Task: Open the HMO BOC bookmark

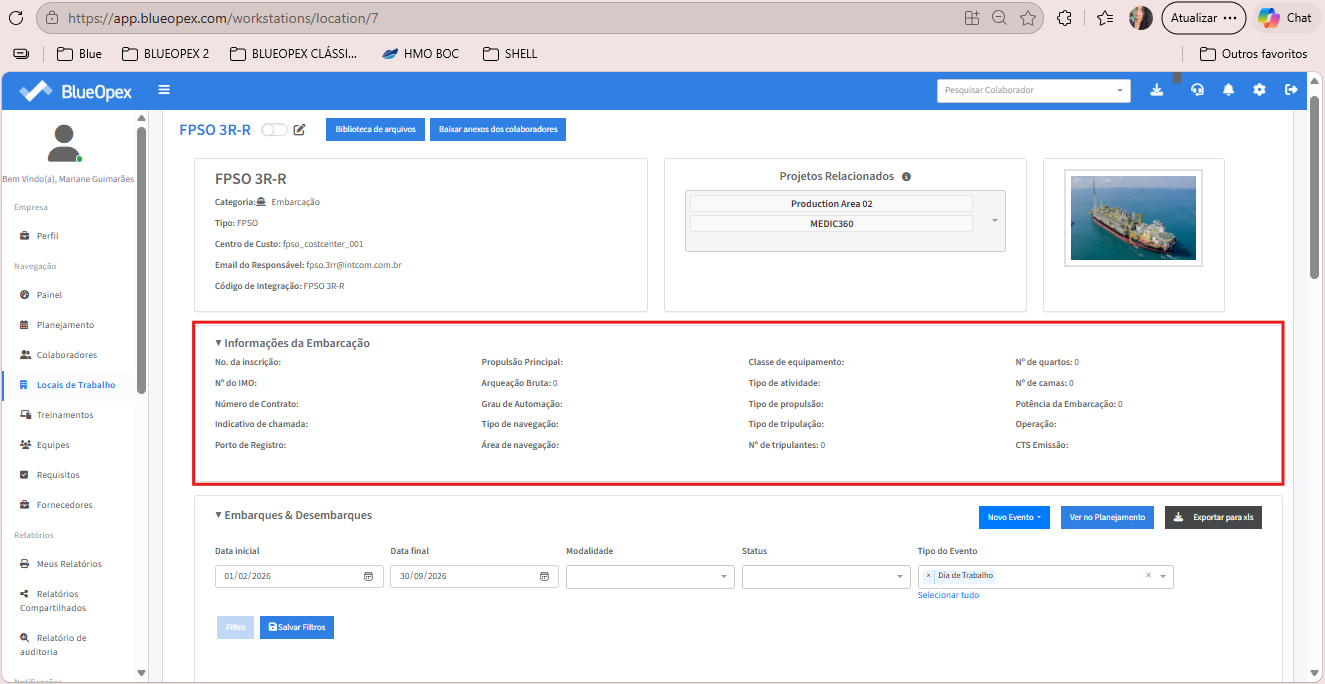Action: tap(421, 54)
